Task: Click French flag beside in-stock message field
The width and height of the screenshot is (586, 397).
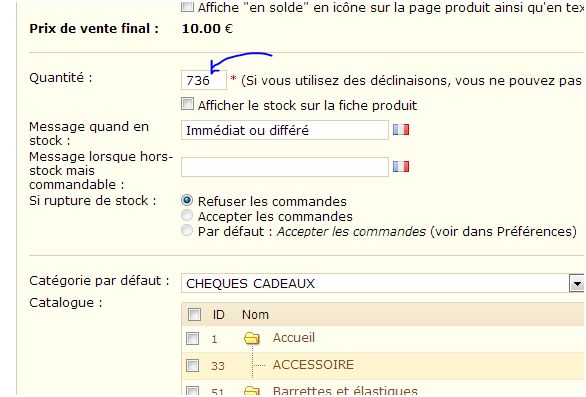Action: (401, 130)
